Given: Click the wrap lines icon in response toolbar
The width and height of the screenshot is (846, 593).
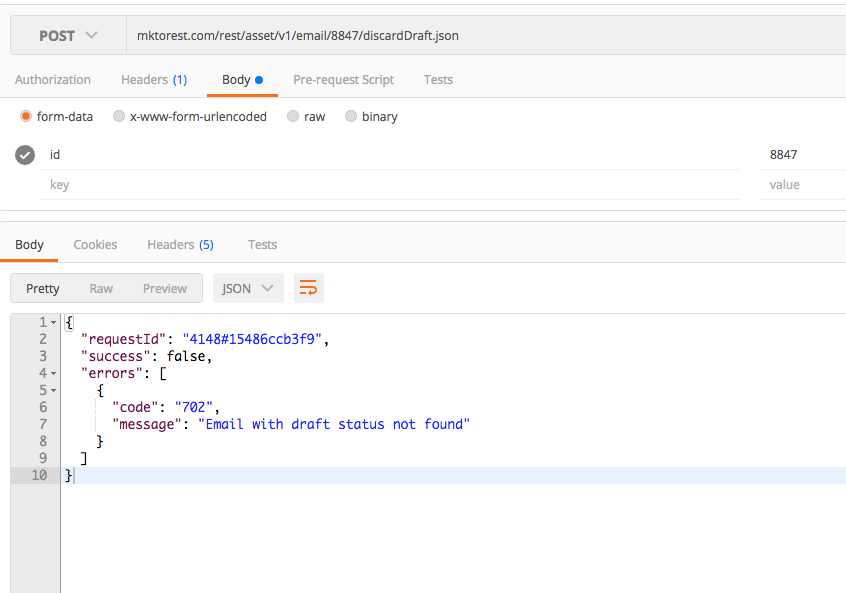Looking at the screenshot, I should click(x=309, y=288).
